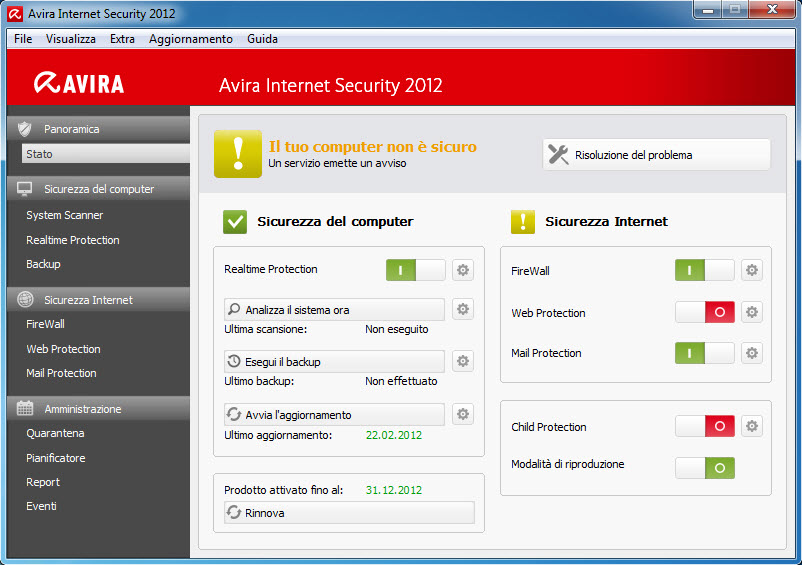Open System Scanner in sidebar
The width and height of the screenshot is (802, 565).
(64, 215)
